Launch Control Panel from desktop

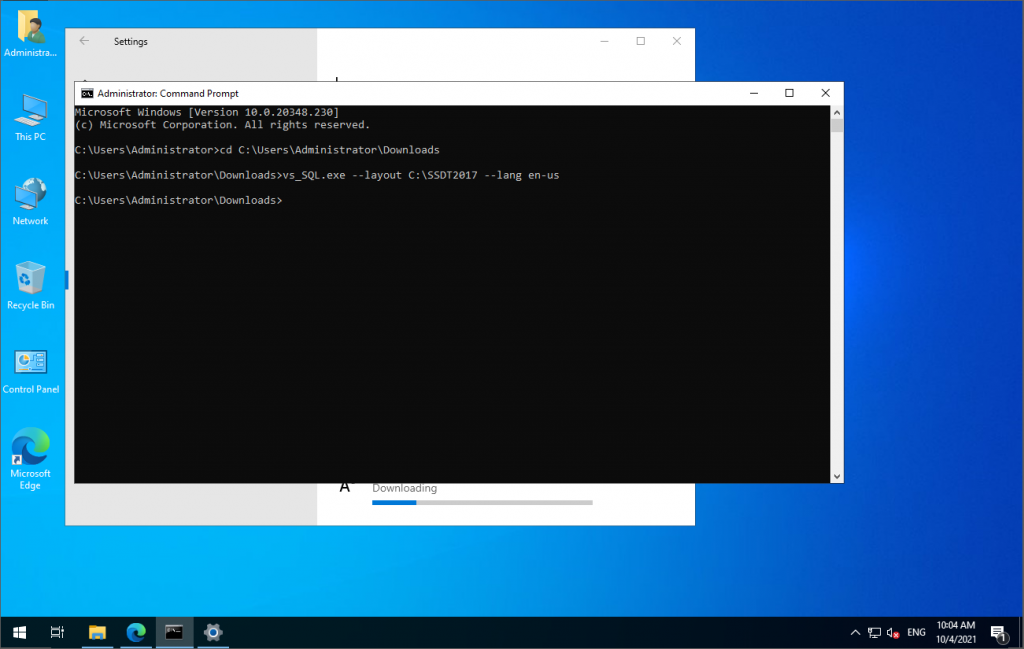click(31, 370)
